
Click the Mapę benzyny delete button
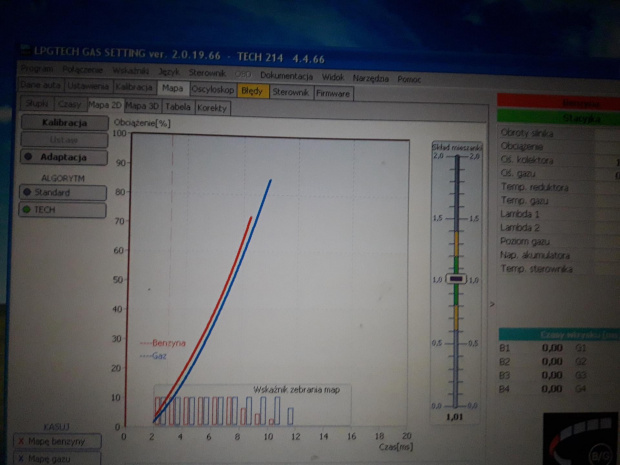coord(57,441)
